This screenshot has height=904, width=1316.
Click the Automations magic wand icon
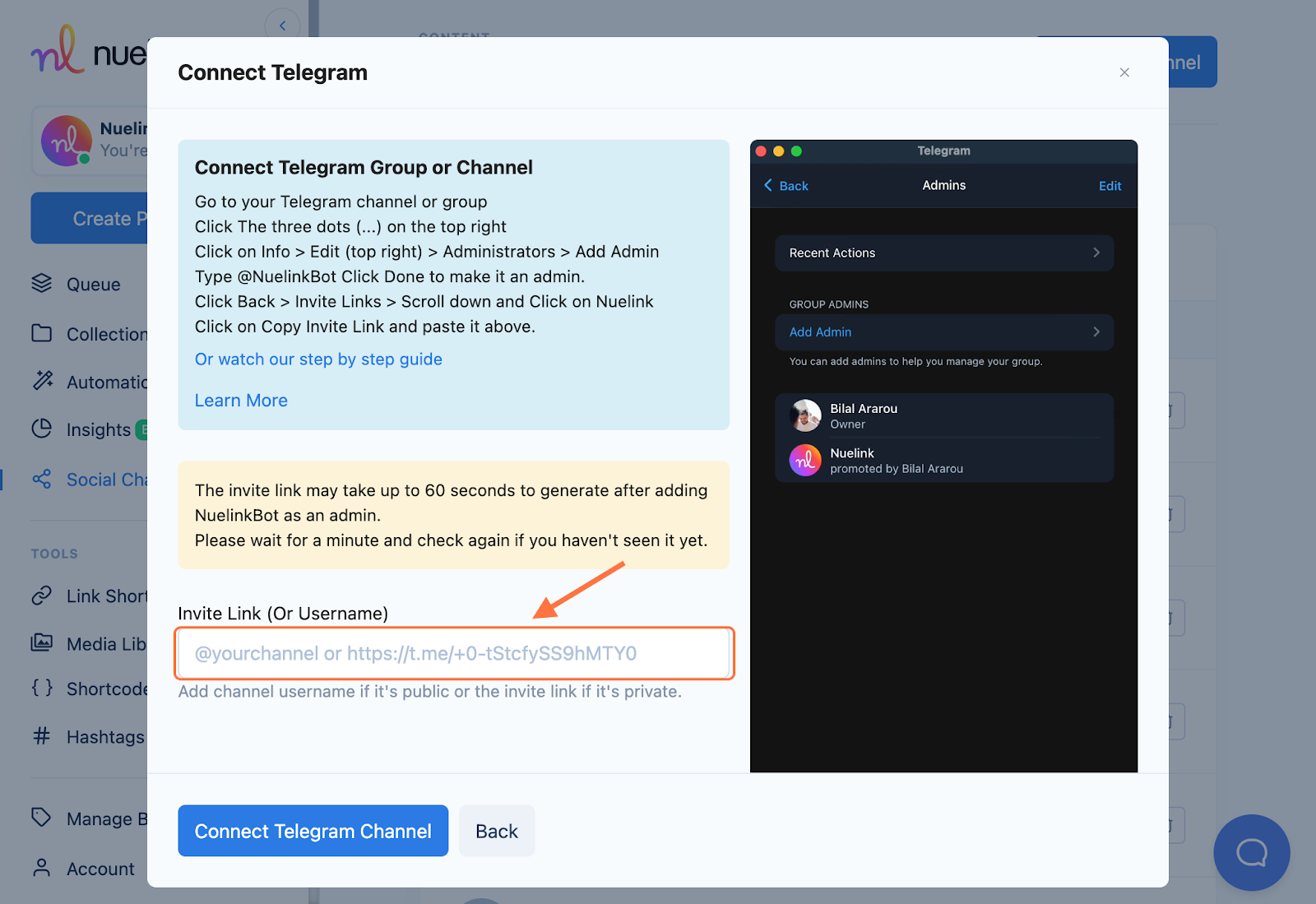coord(42,381)
